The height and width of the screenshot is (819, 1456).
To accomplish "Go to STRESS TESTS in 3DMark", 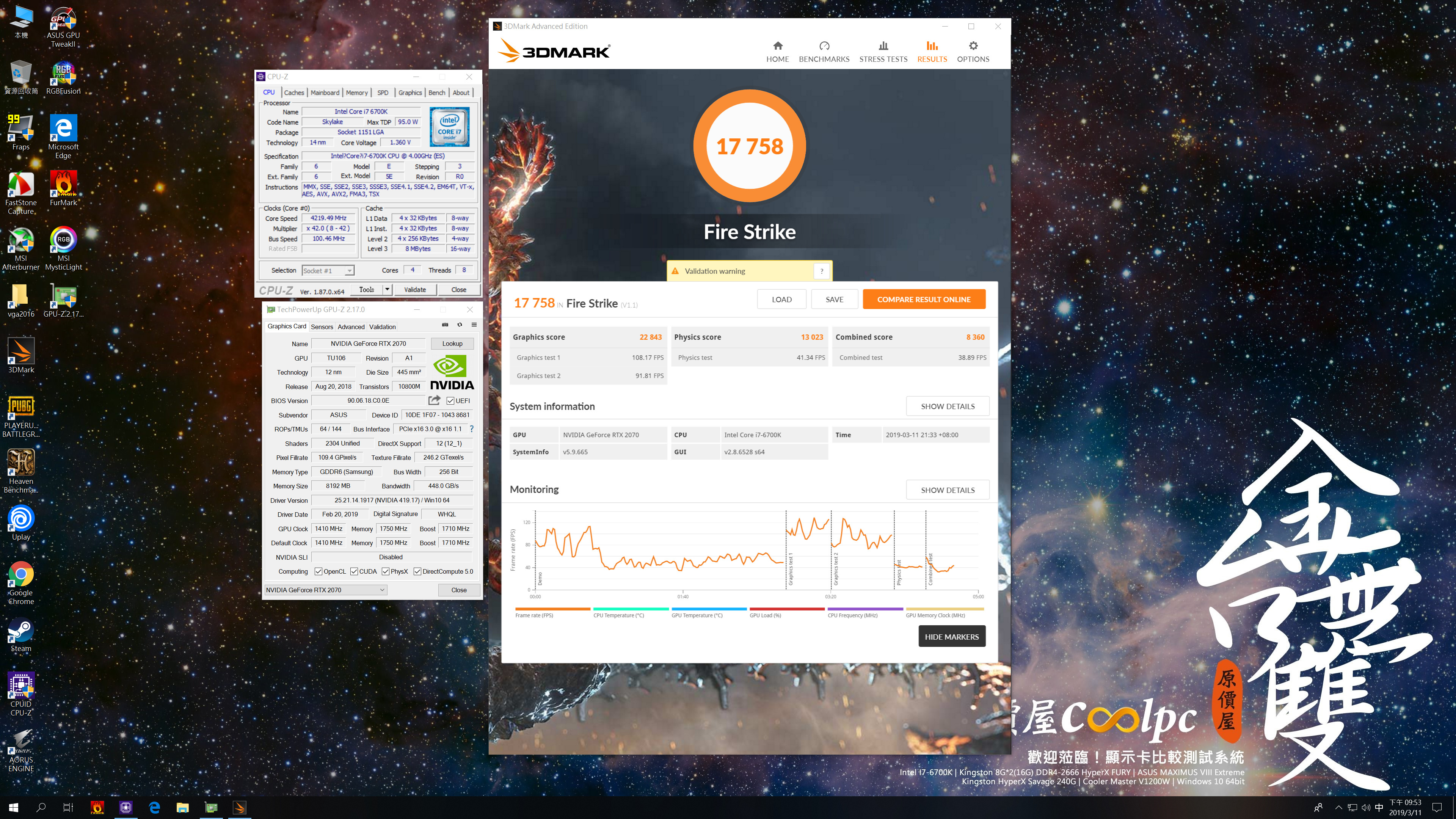I will [883, 52].
